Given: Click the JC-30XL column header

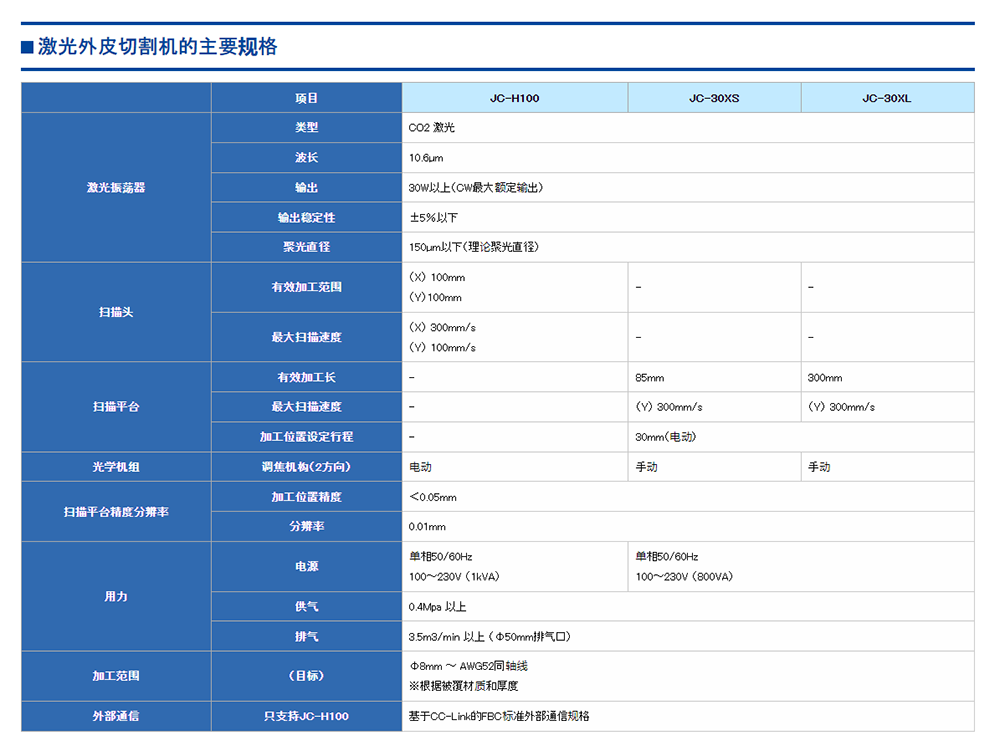Looking at the screenshot, I should click(x=886, y=98).
